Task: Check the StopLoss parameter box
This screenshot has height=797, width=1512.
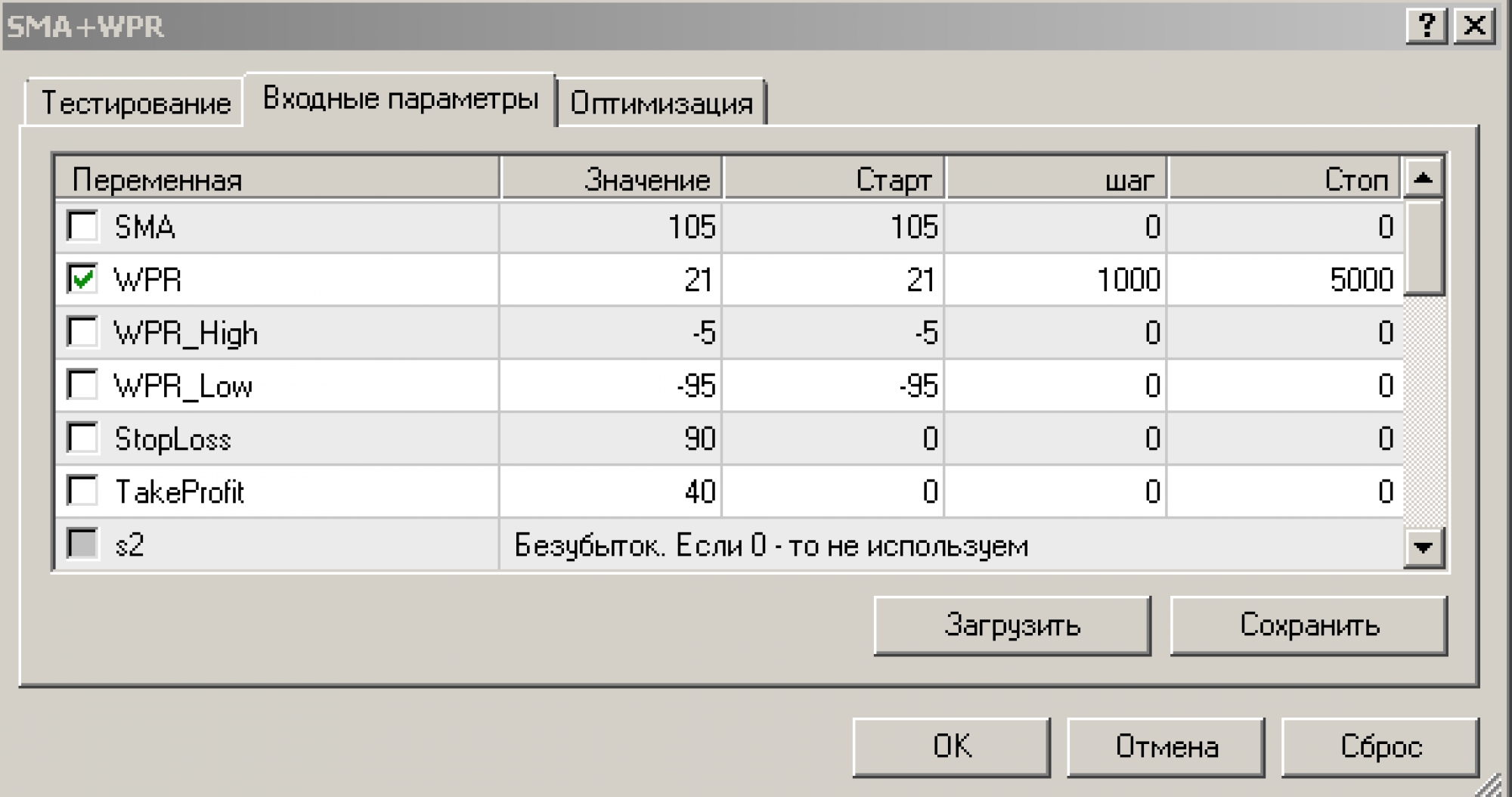Action: pos(82,438)
